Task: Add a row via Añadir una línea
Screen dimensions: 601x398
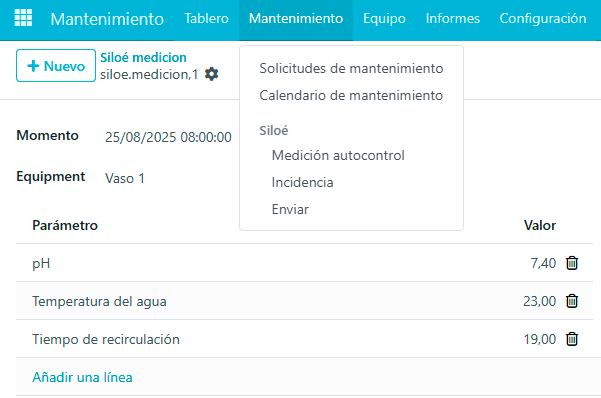Action: [x=82, y=377]
